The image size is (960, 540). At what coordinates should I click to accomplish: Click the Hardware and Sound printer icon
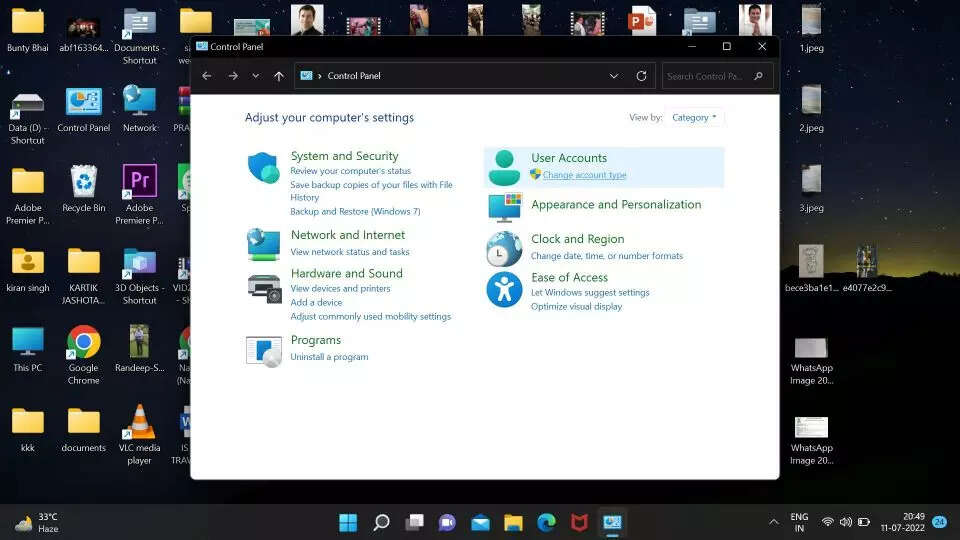point(264,288)
